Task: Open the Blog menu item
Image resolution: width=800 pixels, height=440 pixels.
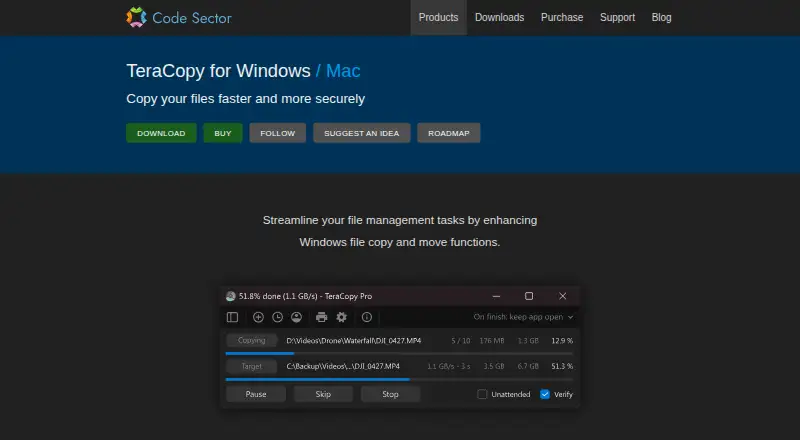Action: 661,17
